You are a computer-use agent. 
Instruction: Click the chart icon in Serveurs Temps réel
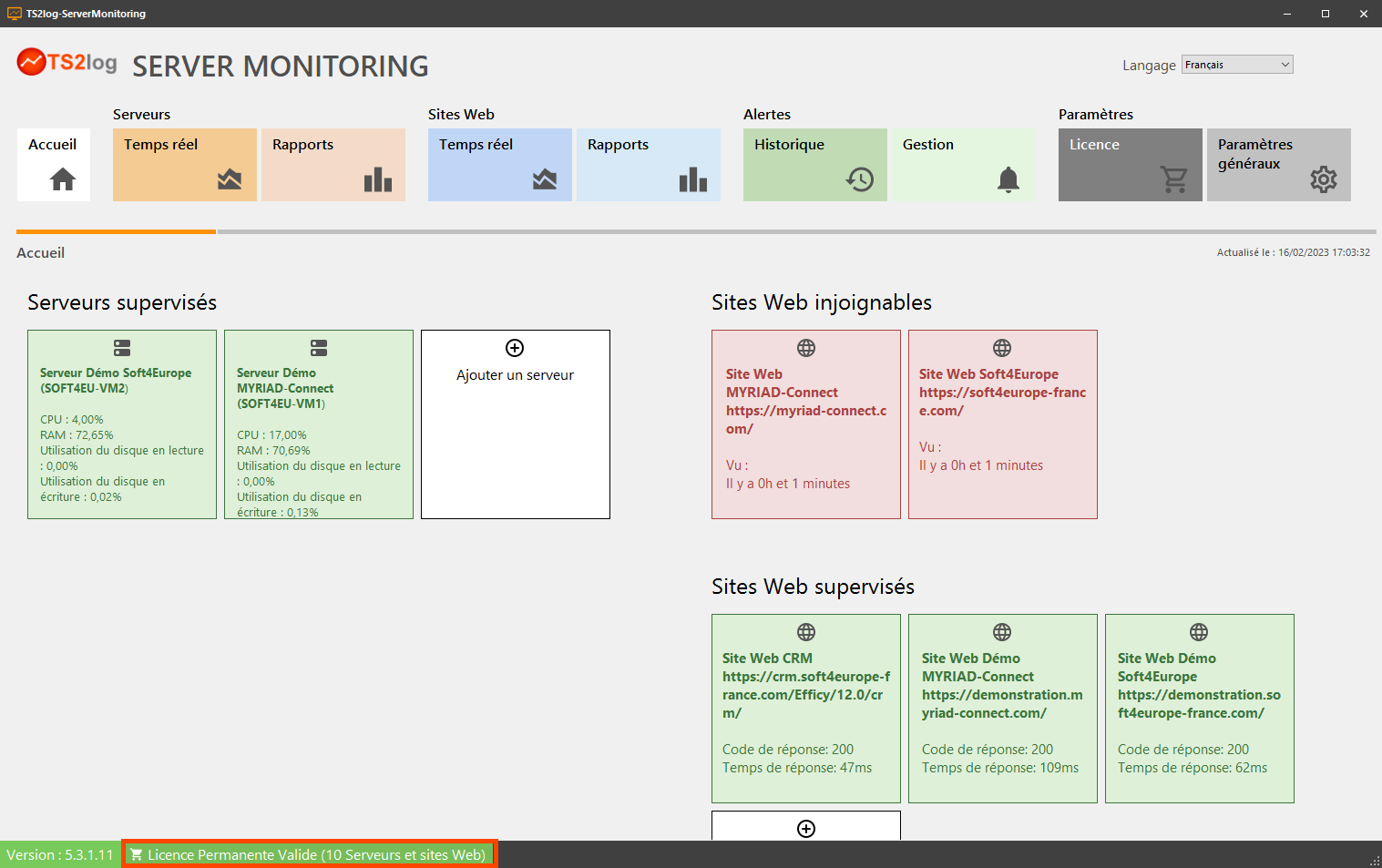pyautogui.click(x=230, y=179)
